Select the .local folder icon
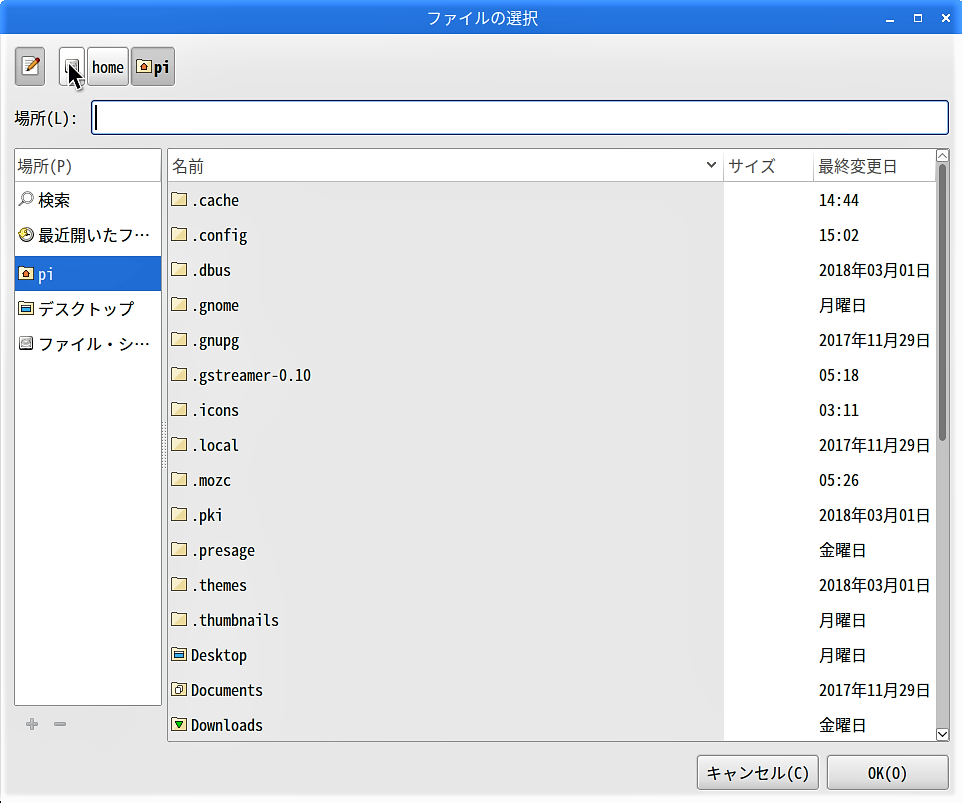This screenshot has width=962, height=803. [x=179, y=444]
